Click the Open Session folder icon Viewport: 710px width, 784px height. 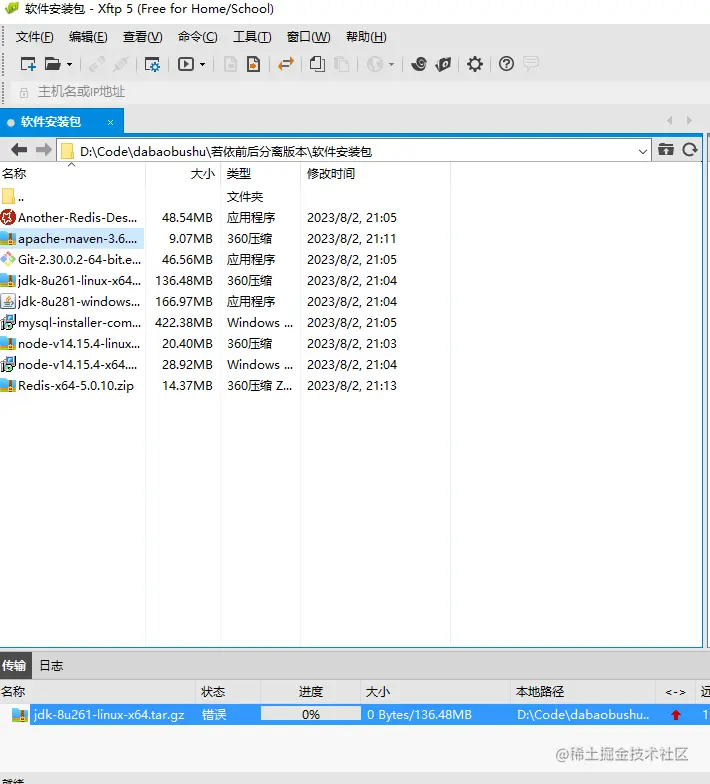[52, 64]
